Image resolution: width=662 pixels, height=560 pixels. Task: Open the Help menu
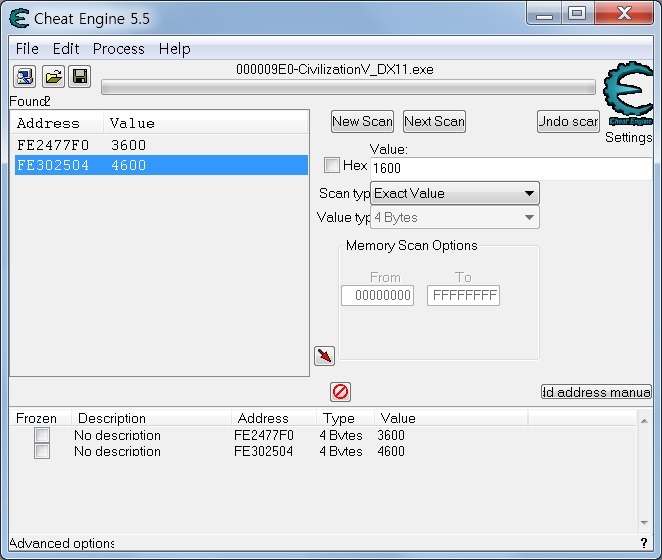[174, 49]
